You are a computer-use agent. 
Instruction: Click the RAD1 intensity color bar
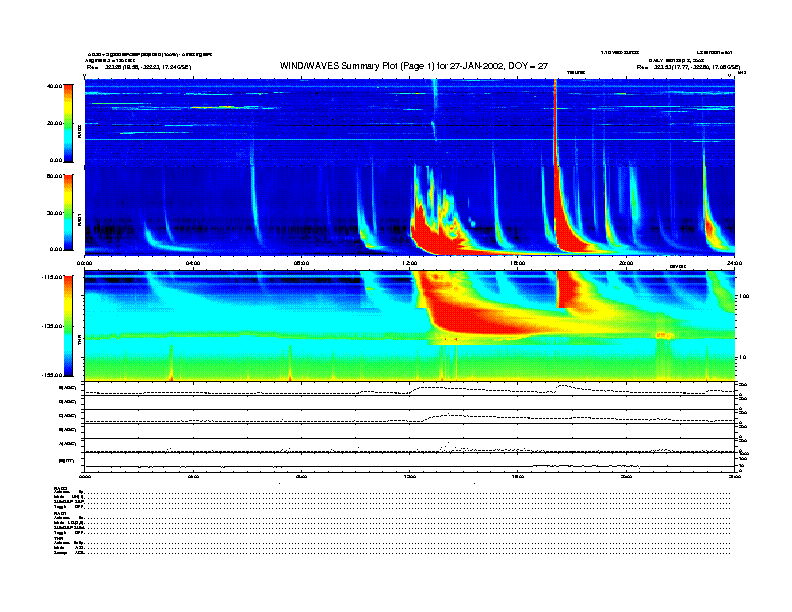[68, 212]
